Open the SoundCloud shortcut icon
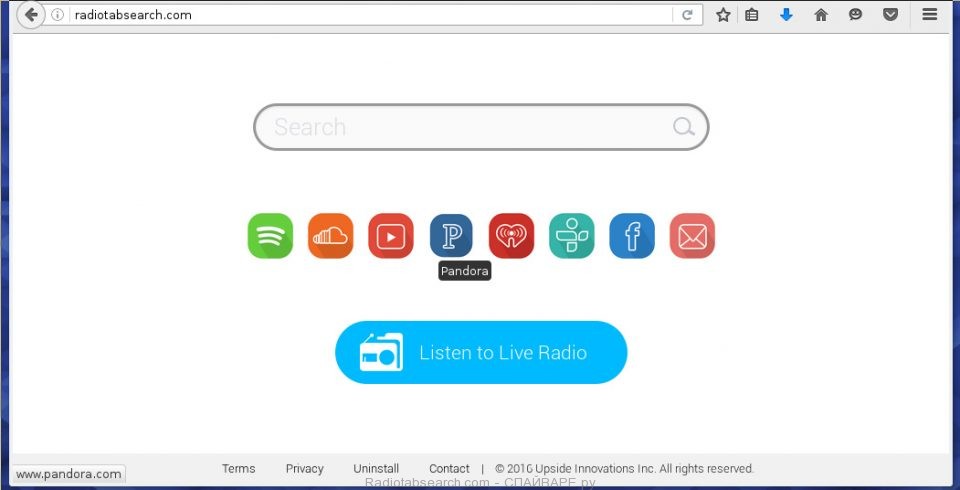The image size is (960, 490). pos(331,236)
